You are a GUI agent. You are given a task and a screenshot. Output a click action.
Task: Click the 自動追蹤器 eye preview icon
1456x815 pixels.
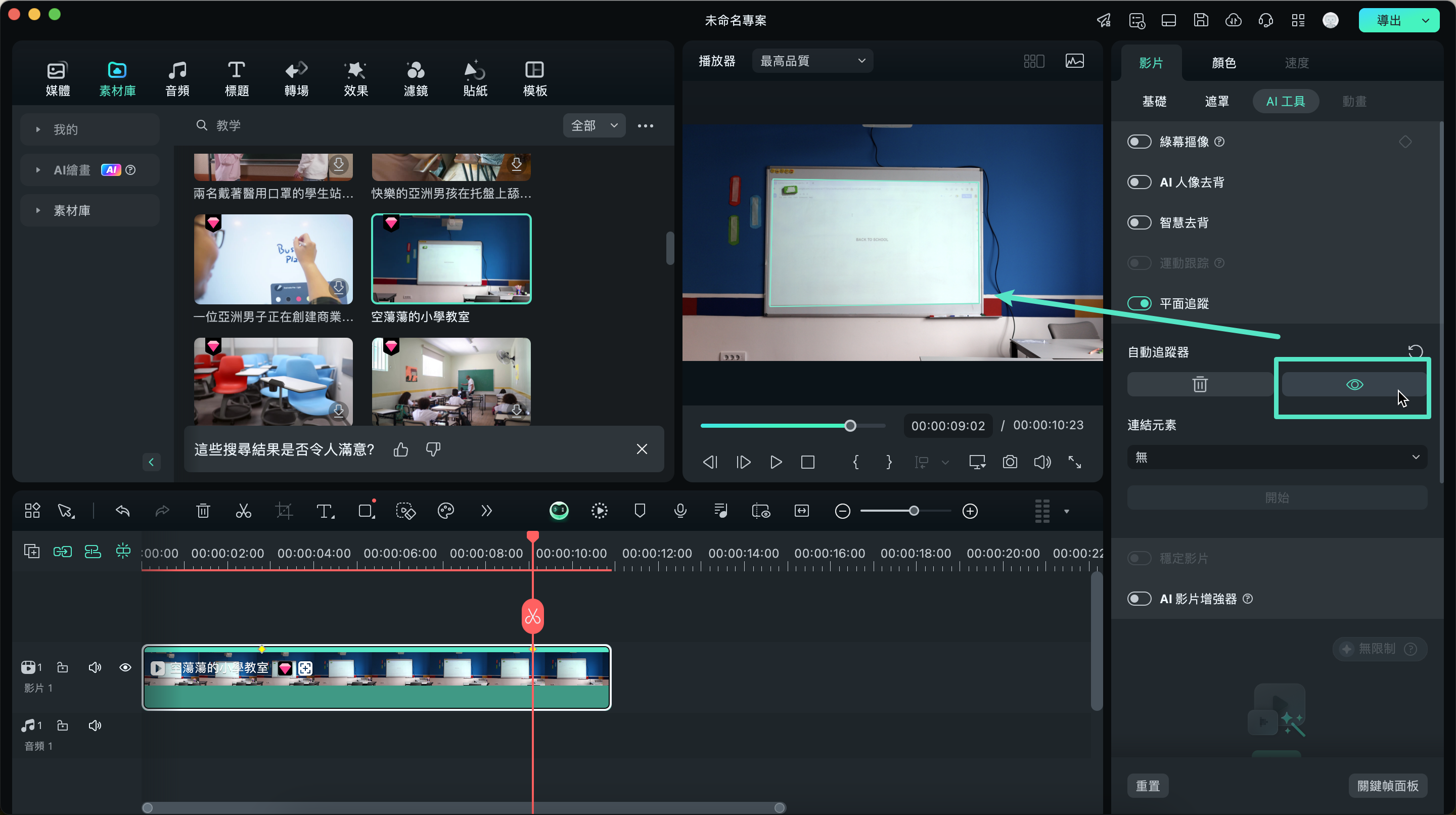point(1354,385)
